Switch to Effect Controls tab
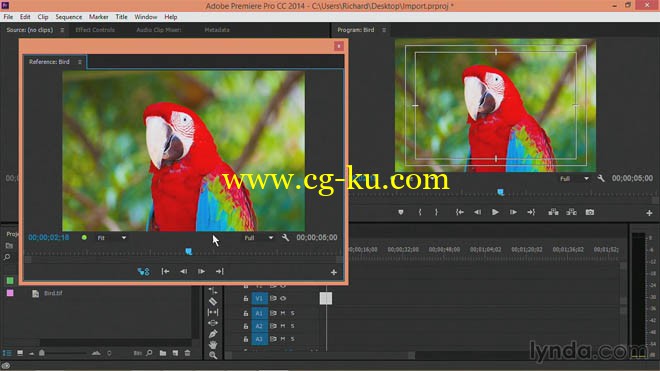This screenshot has width=660, height=371. (95, 30)
